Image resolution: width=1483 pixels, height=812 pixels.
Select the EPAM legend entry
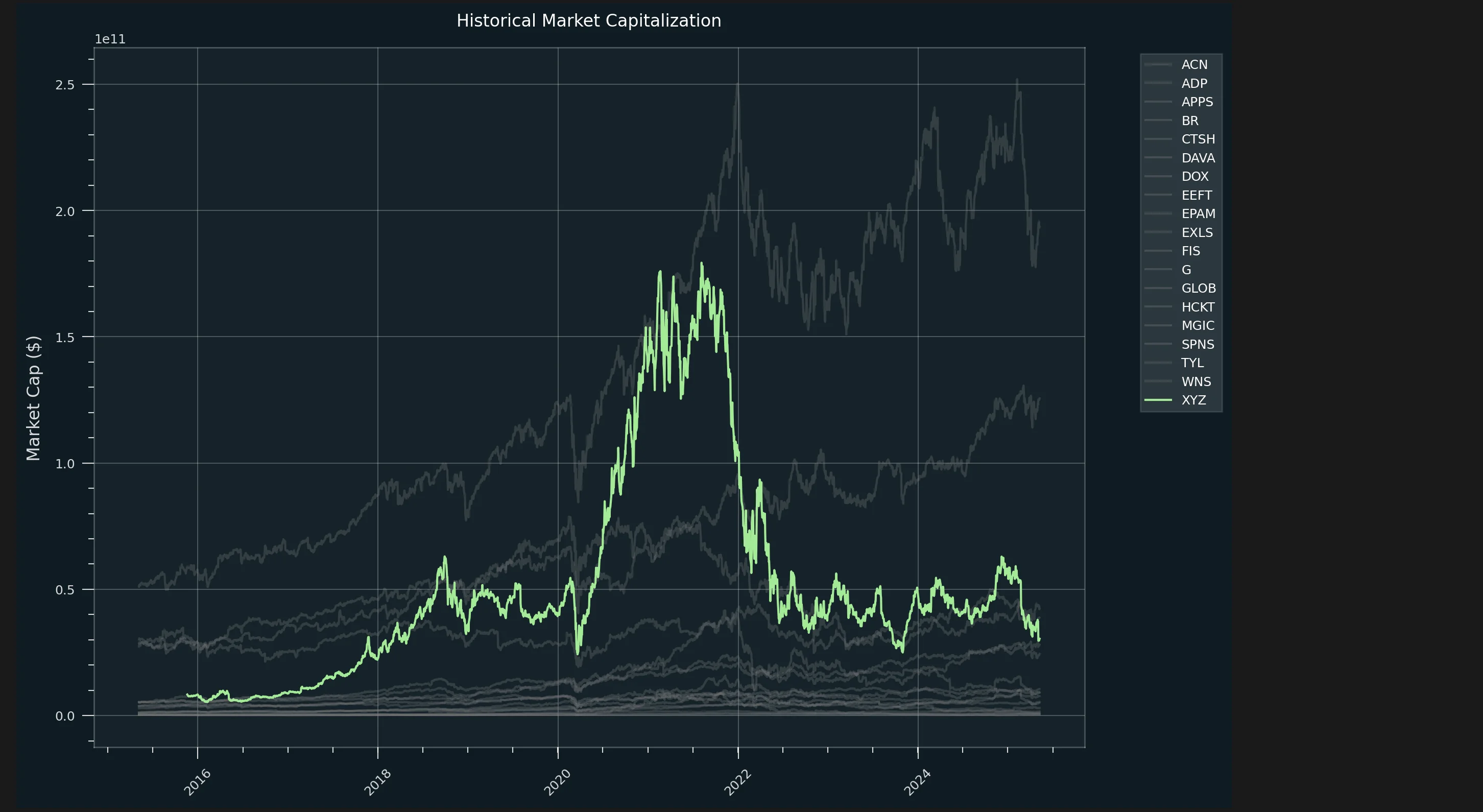point(1198,213)
